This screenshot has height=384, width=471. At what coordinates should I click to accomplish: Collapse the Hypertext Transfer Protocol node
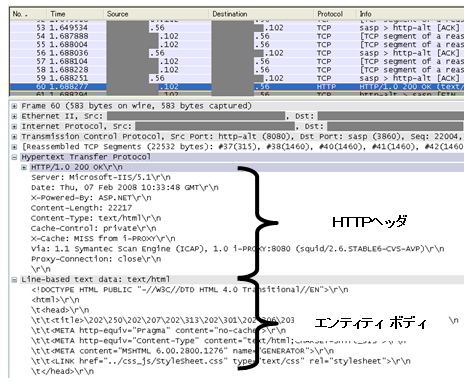coord(14,157)
